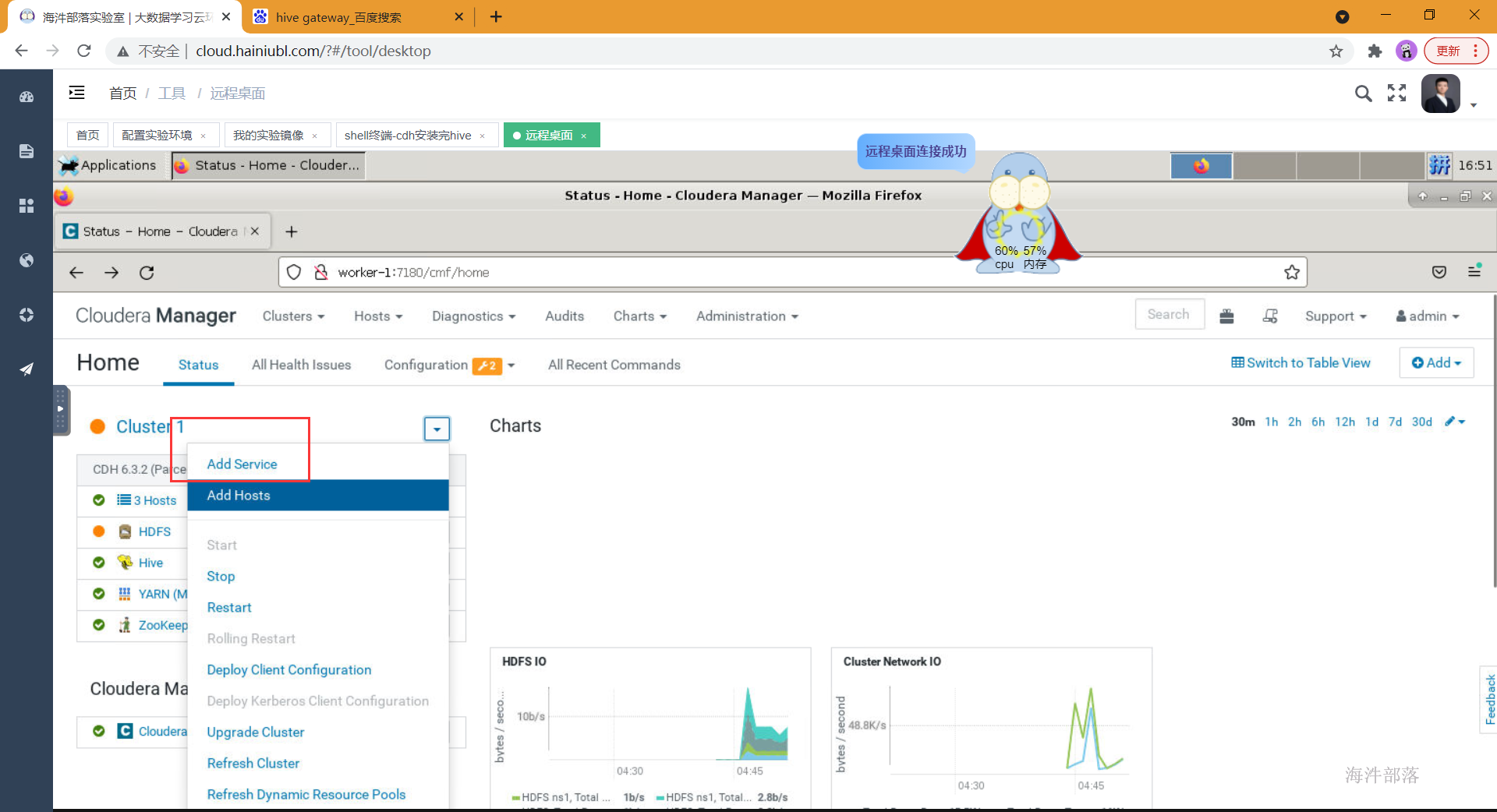Switch to Table View
The image size is (1497, 812).
tap(1301, 362)
